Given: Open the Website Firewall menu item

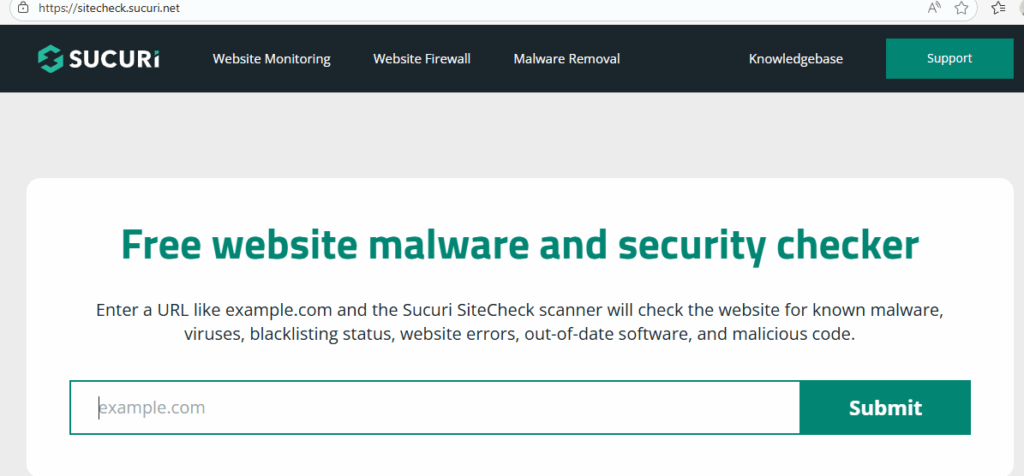Looking at the screenshot, I should point(422,59).
